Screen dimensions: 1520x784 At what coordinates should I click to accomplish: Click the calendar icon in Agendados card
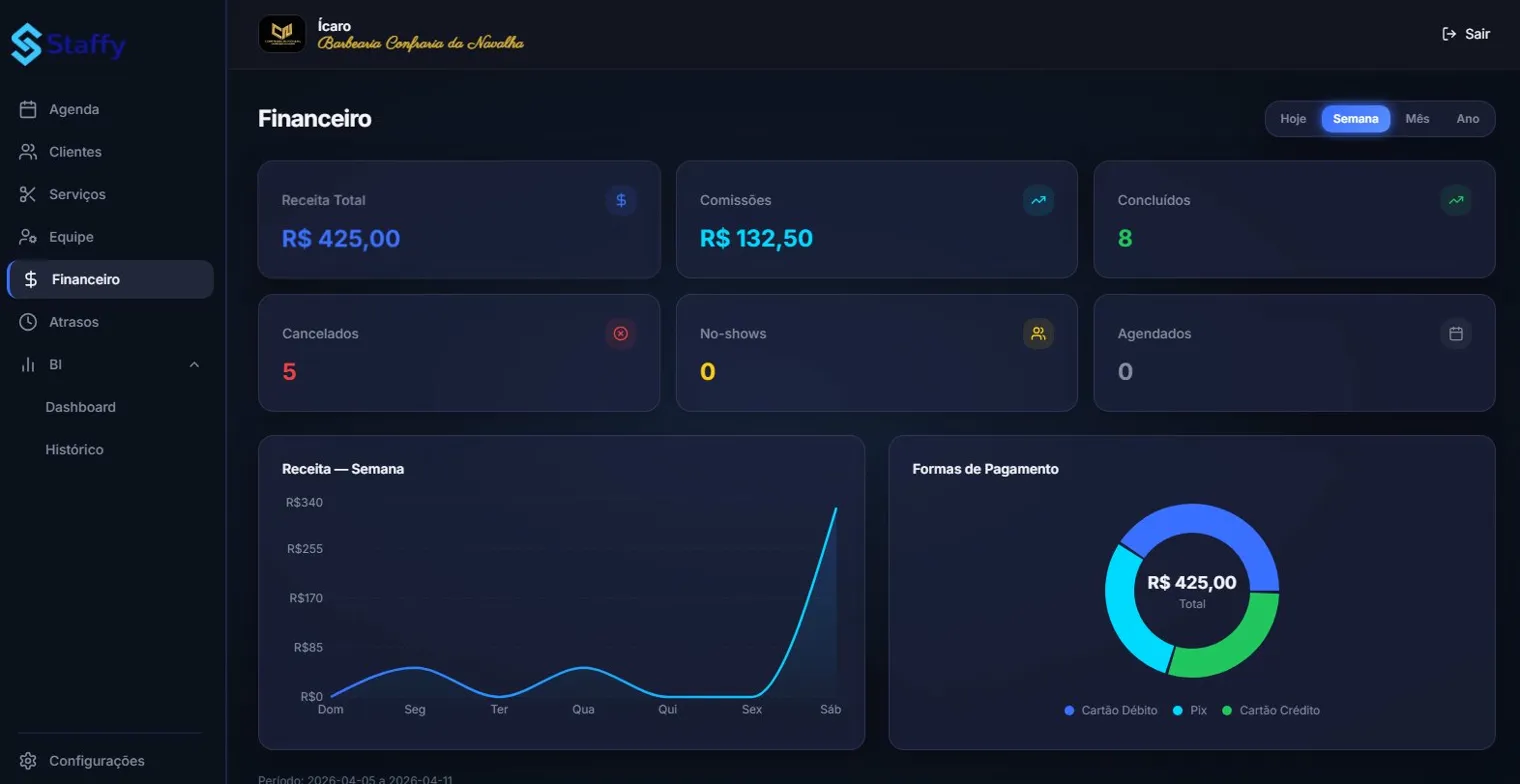coord(1456,333)
